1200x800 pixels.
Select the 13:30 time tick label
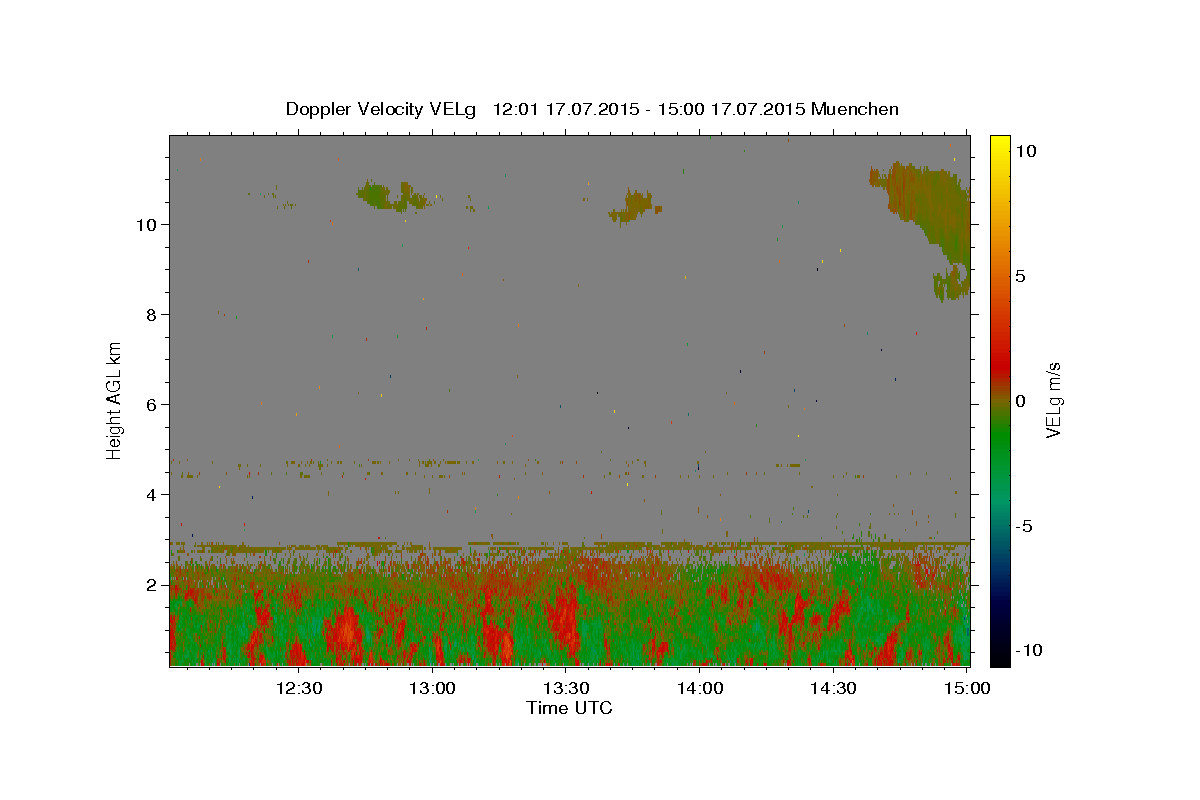(566, 688)
